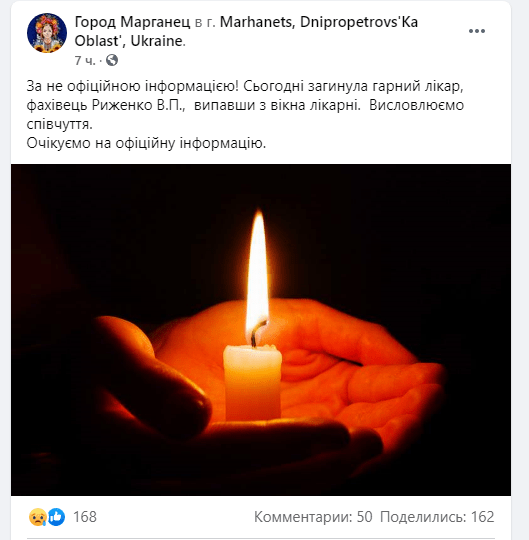Open 'Поделились: 162' shares list
The height and width of the screenshot is (540, 529).
(437, 517)
